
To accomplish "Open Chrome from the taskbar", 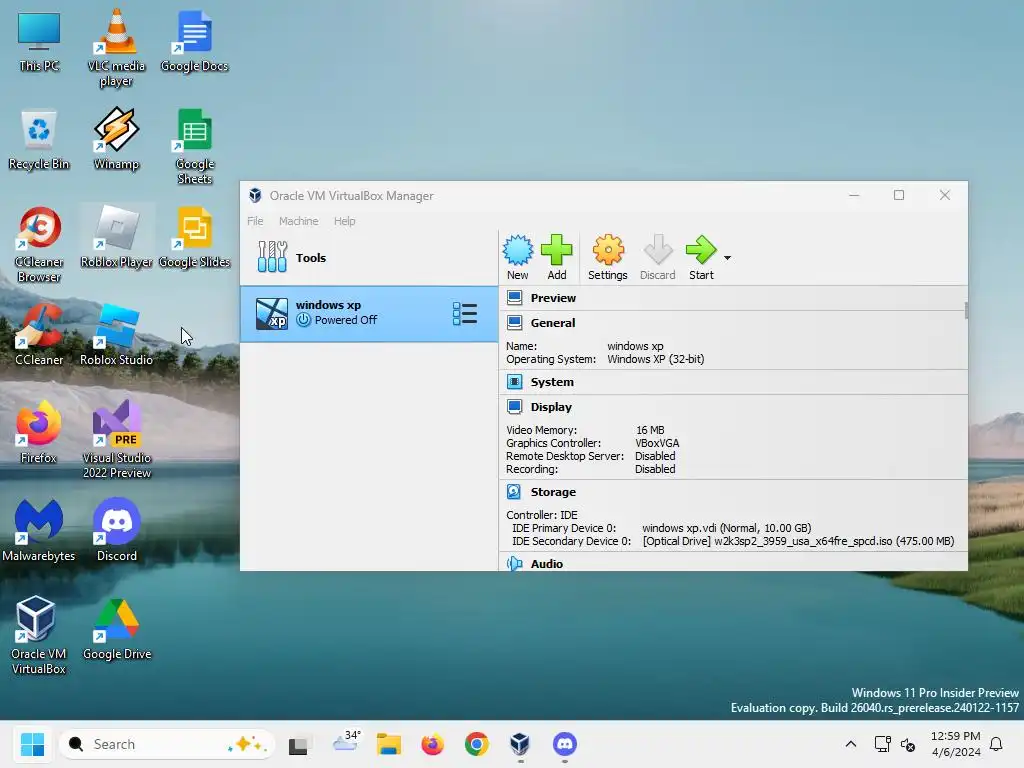I will [476, 744].
